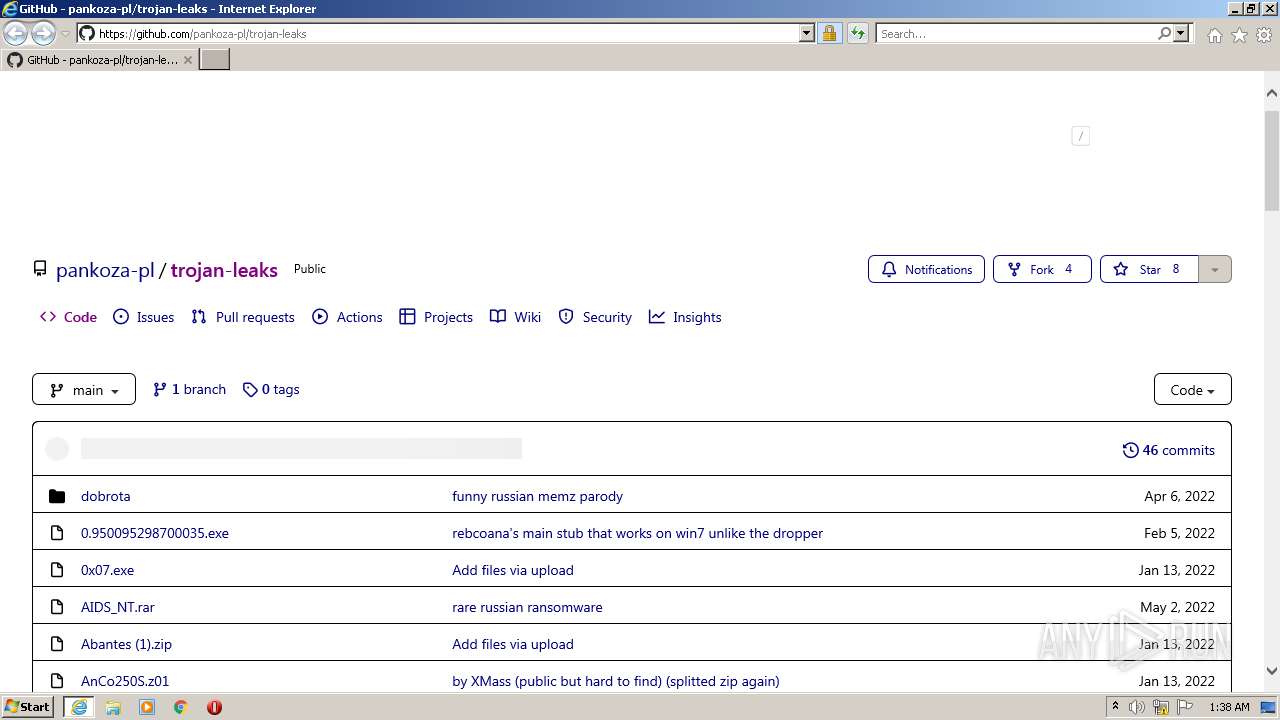Open 'Add files via upload' commit for 0x07.exe

click(x=513, y=570)
